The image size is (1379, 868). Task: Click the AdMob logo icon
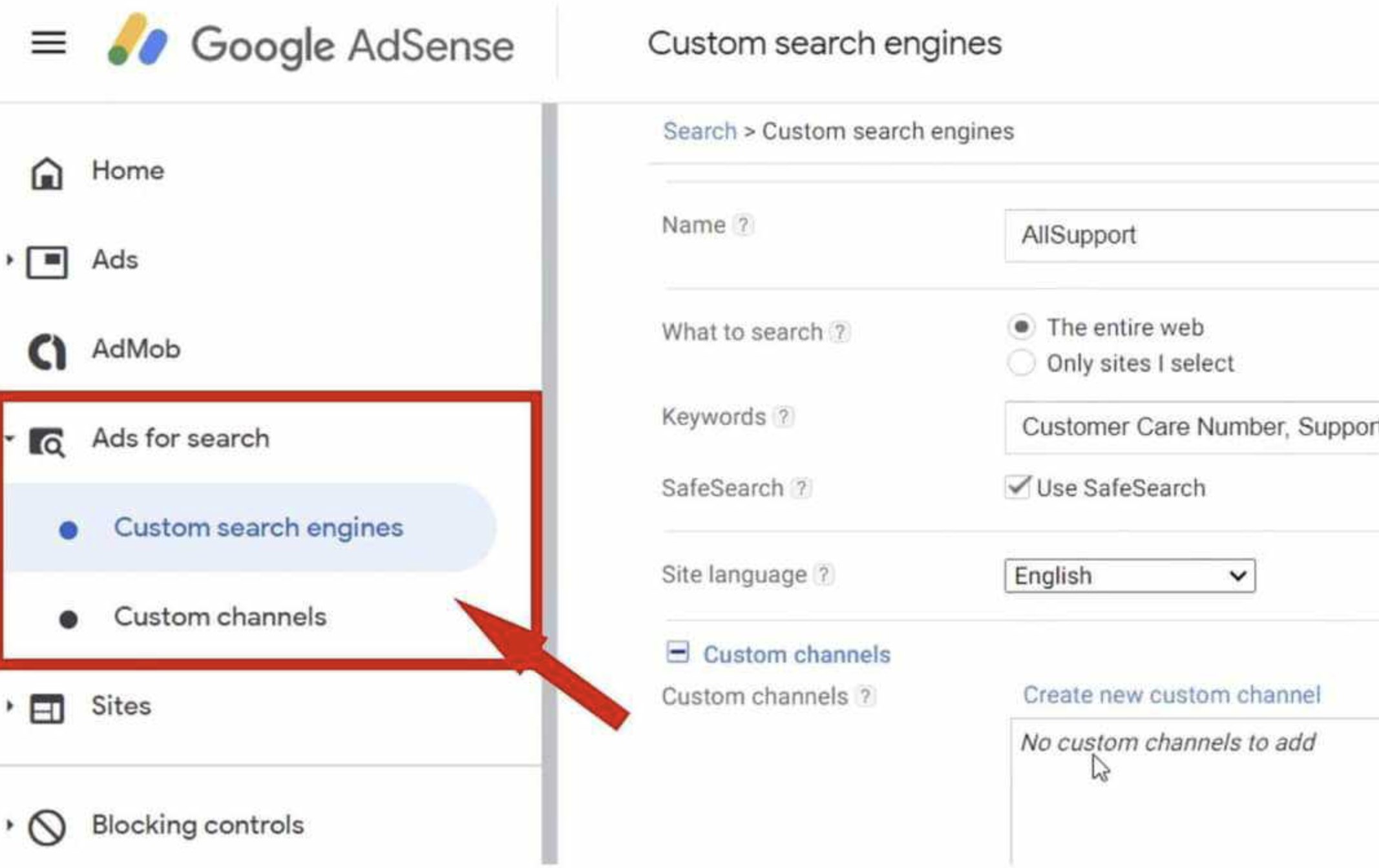[47, 351]
